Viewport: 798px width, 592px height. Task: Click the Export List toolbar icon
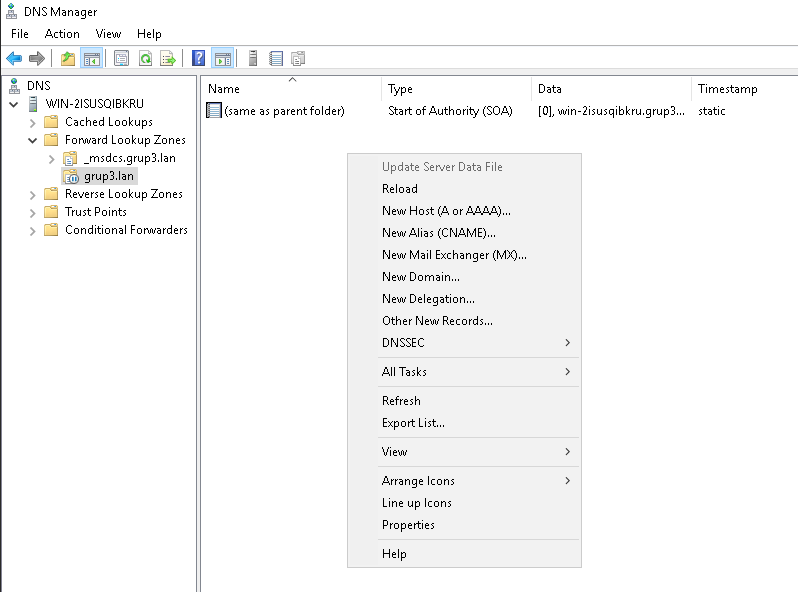pyautogui.click(x=168, y=59)
